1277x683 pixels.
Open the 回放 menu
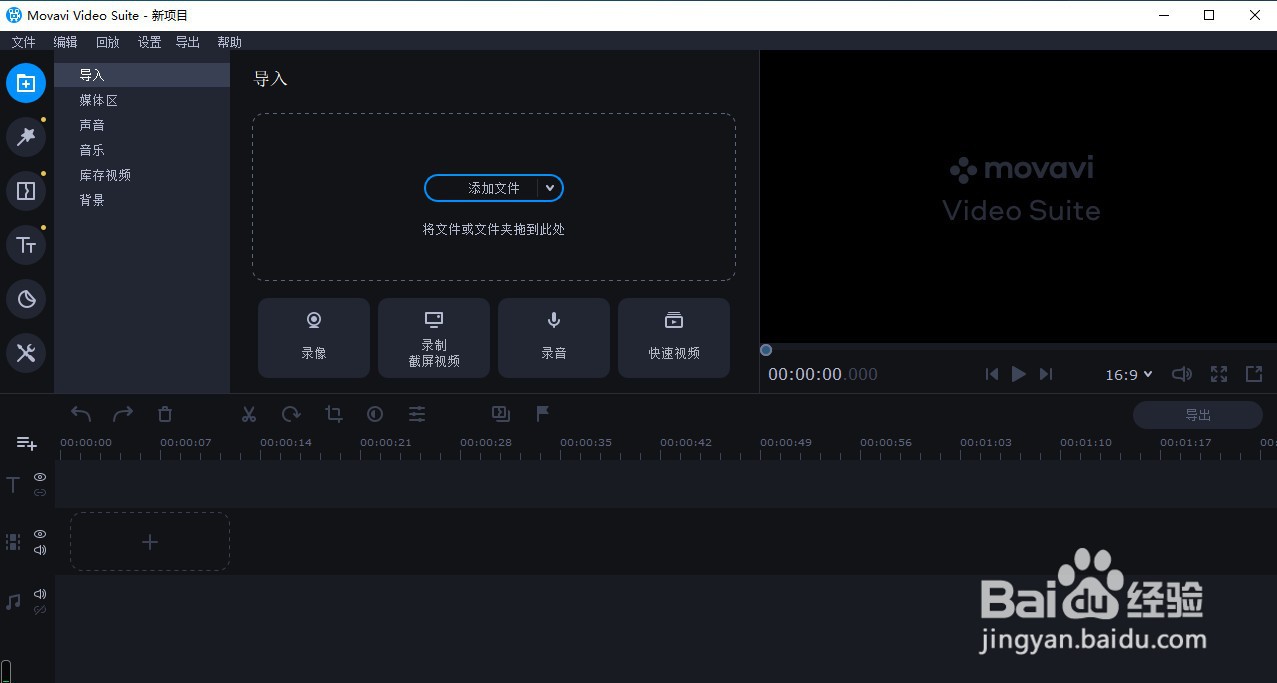coord(107,42)
